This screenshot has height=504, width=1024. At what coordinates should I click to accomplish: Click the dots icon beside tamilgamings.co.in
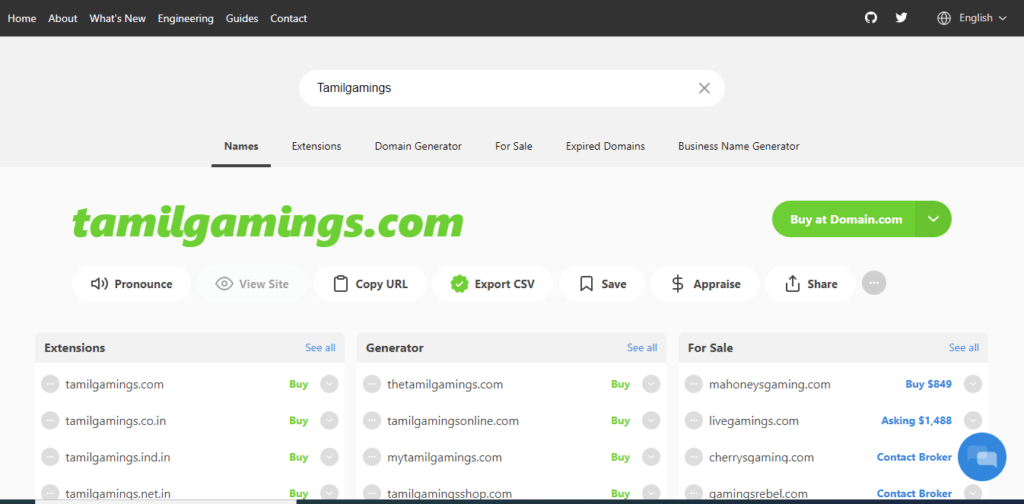[50, 420]
